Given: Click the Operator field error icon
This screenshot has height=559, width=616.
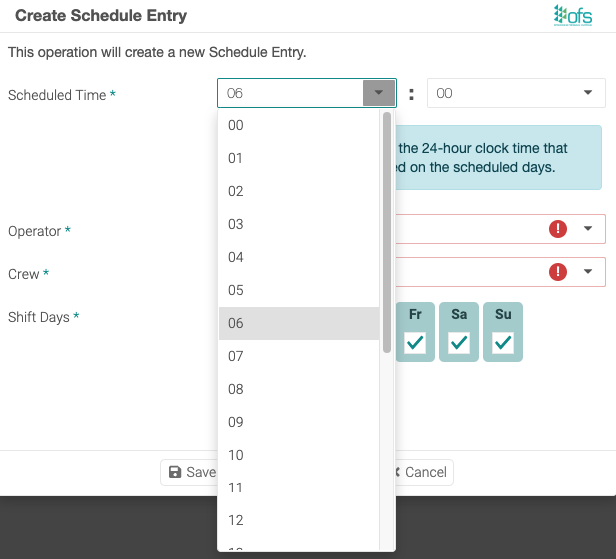Looking at the screenshot, I should tap(558, 229).
